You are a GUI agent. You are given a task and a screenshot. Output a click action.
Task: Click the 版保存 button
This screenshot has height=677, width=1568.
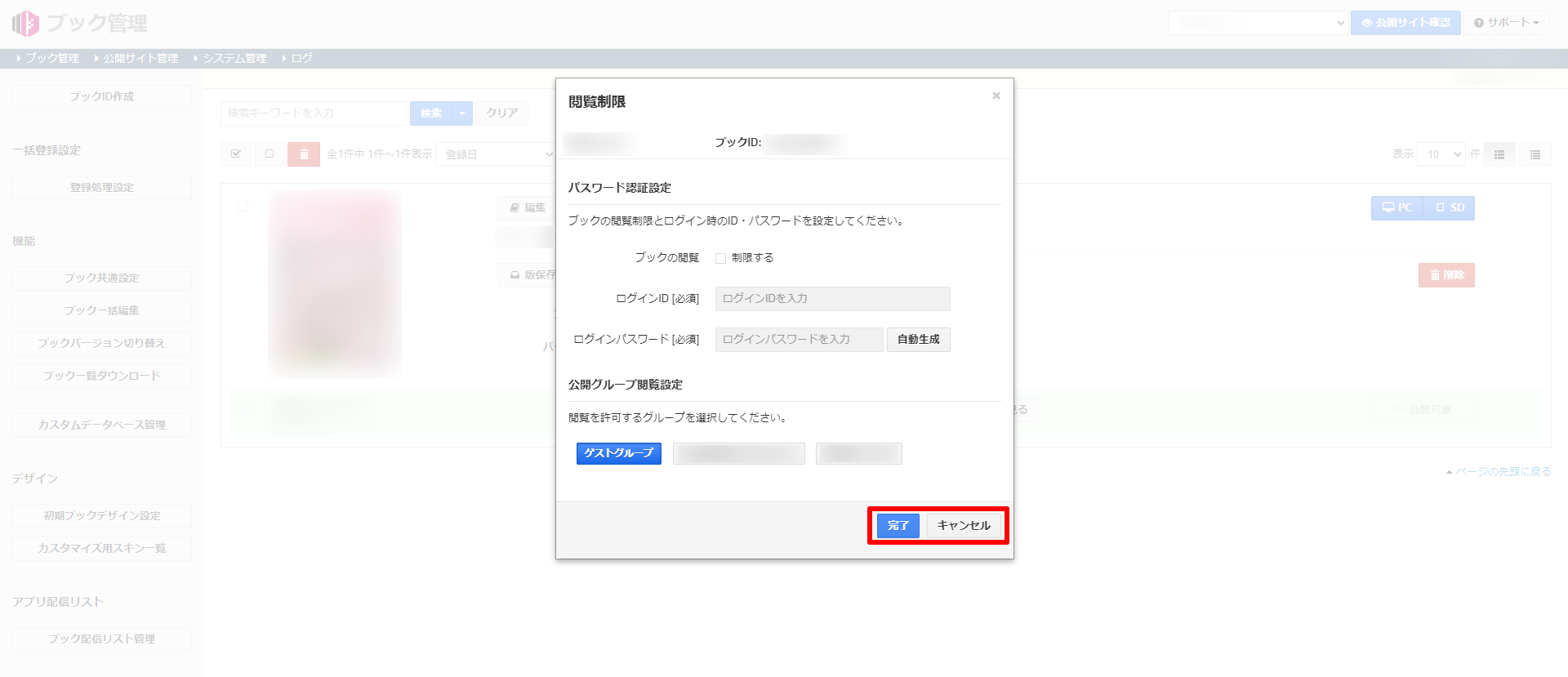coord(527,275)
